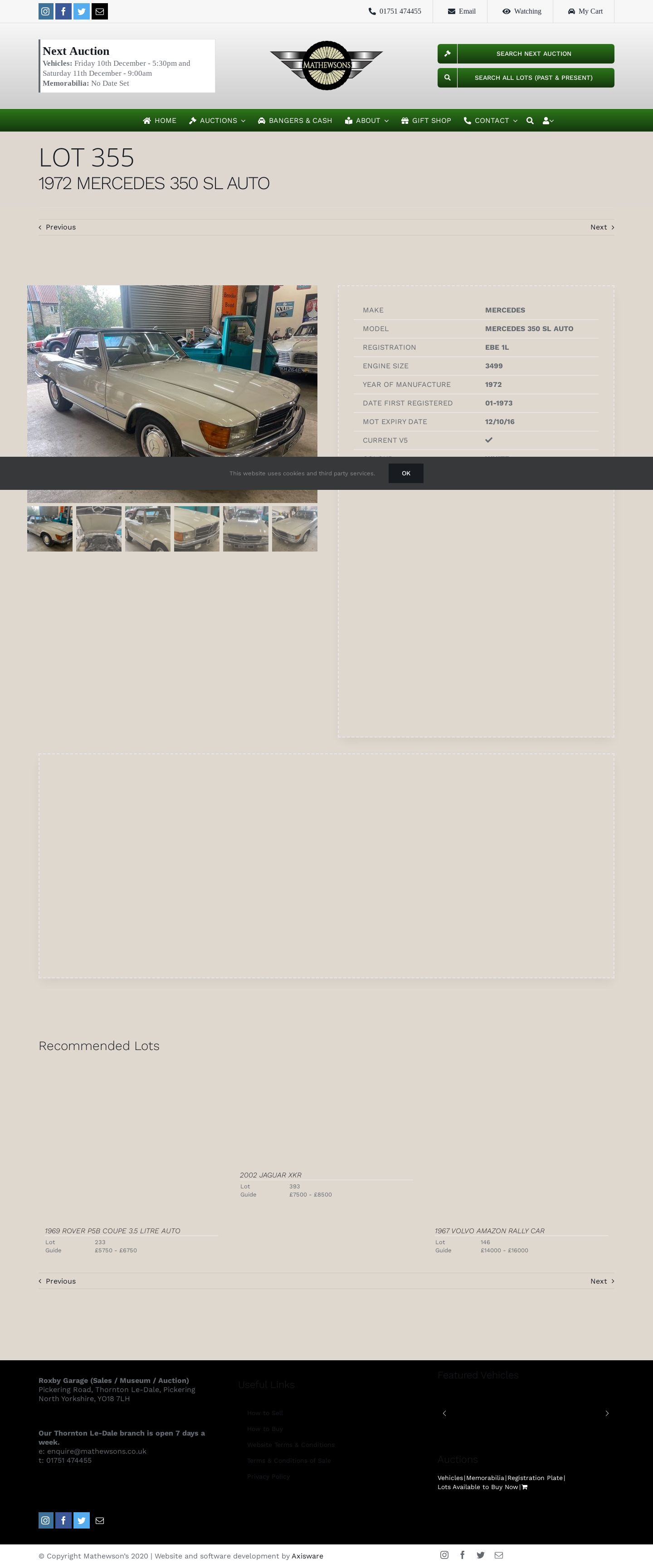Open footer Twitter square icon
The image size is (653, 1568).
pos(82,1520)
